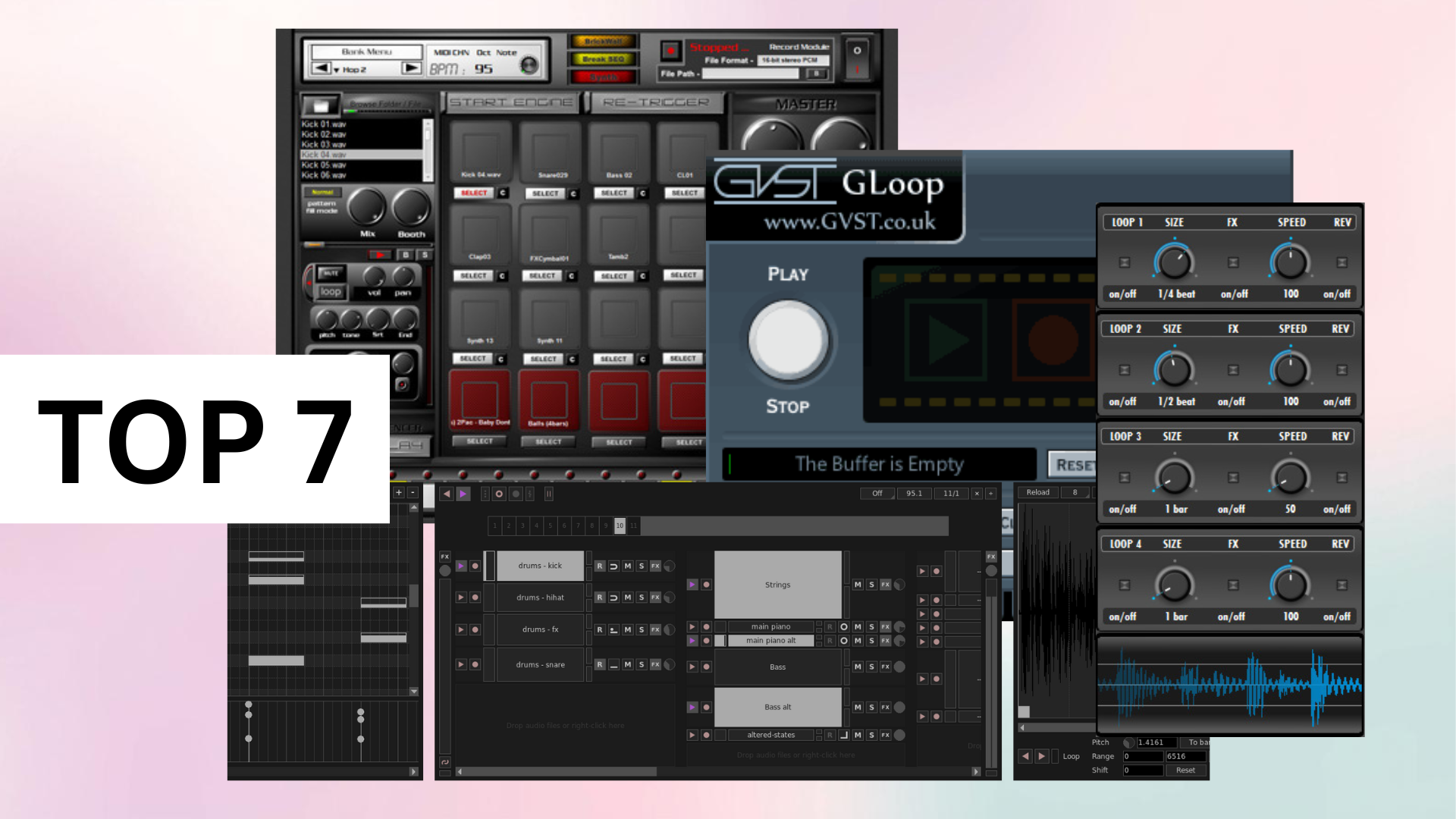Screen dimensions: 1456x819
Task: Solo the Bass track
Action: click(871, 667)
